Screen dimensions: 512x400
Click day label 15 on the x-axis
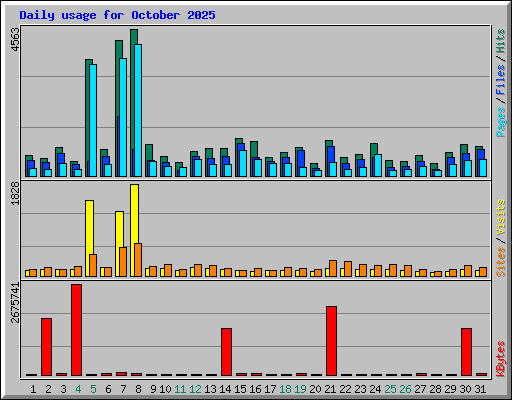click(x=240, y=389)
